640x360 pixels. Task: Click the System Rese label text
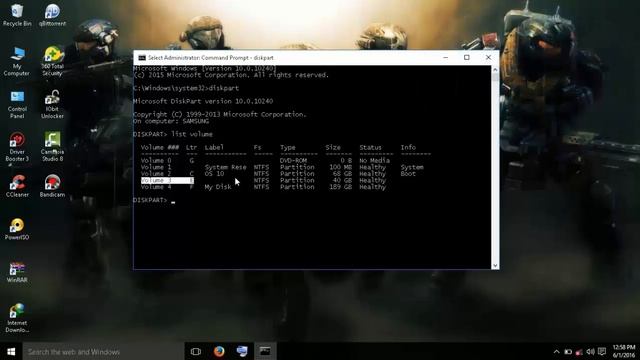225,167
